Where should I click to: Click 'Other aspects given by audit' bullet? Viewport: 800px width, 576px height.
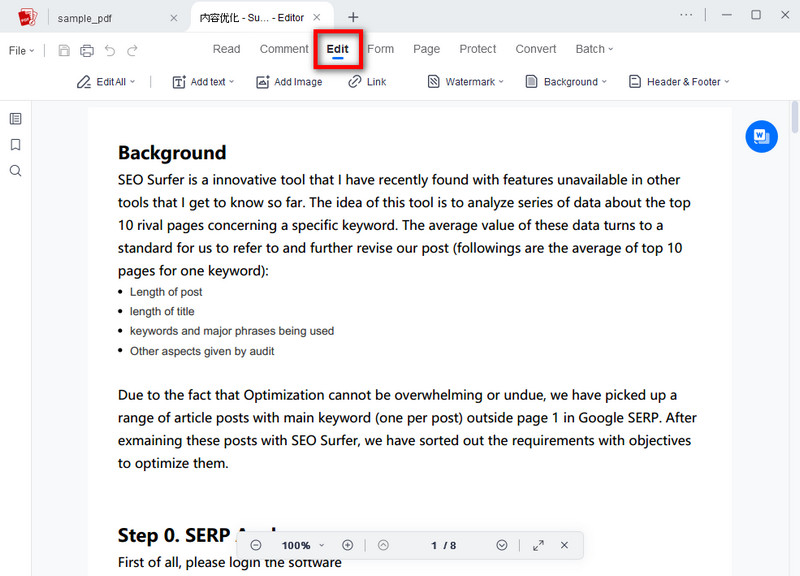pos(202,351)
